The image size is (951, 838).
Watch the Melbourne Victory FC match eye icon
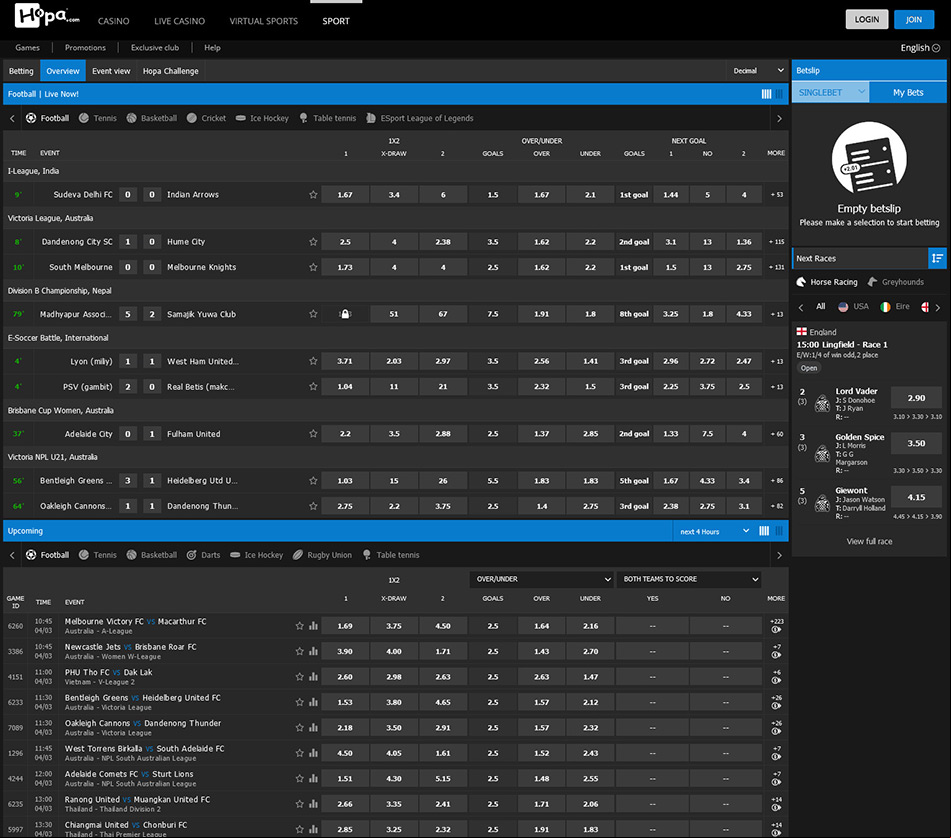pos(776,630)
